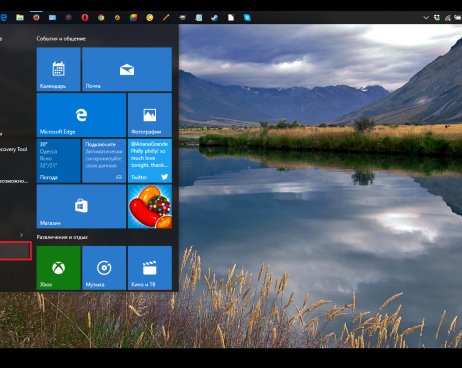Open the Магазин (Store) tile
The height and width of the screenshot is (368, 462).
[x=81, y=206]
